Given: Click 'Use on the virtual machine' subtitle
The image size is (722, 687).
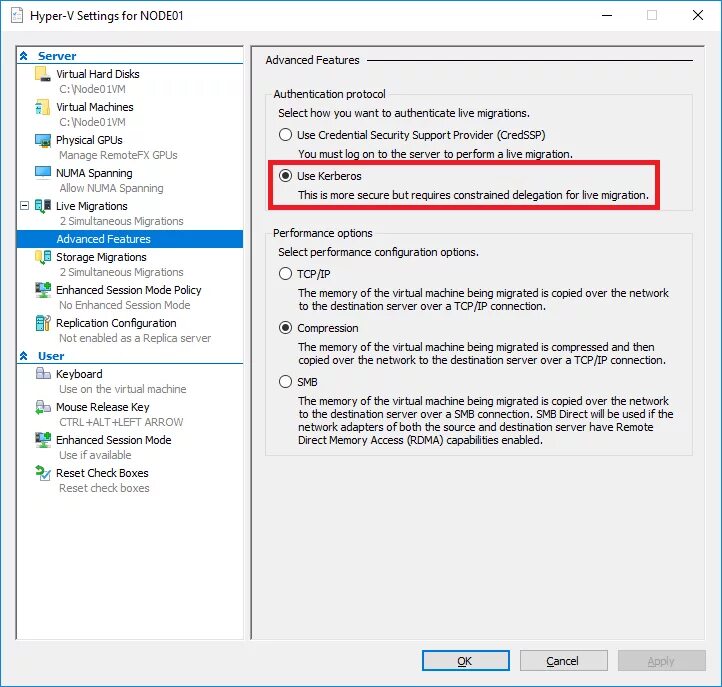Looking at the screenshot, I should [122, 389].
